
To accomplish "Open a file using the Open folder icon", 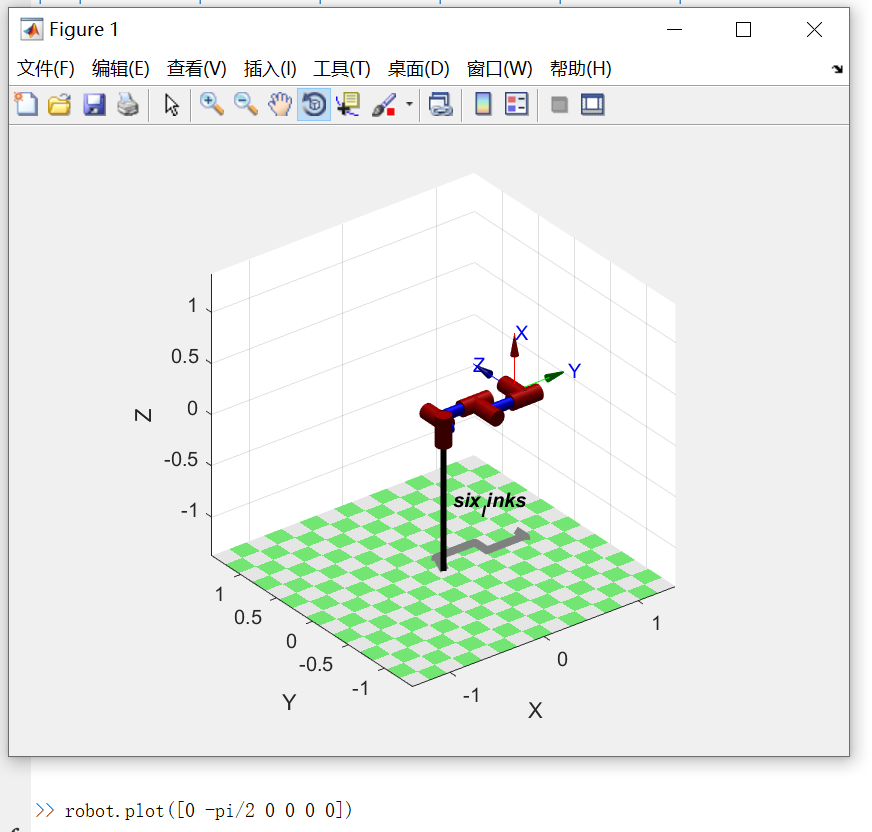I will 60,104.
